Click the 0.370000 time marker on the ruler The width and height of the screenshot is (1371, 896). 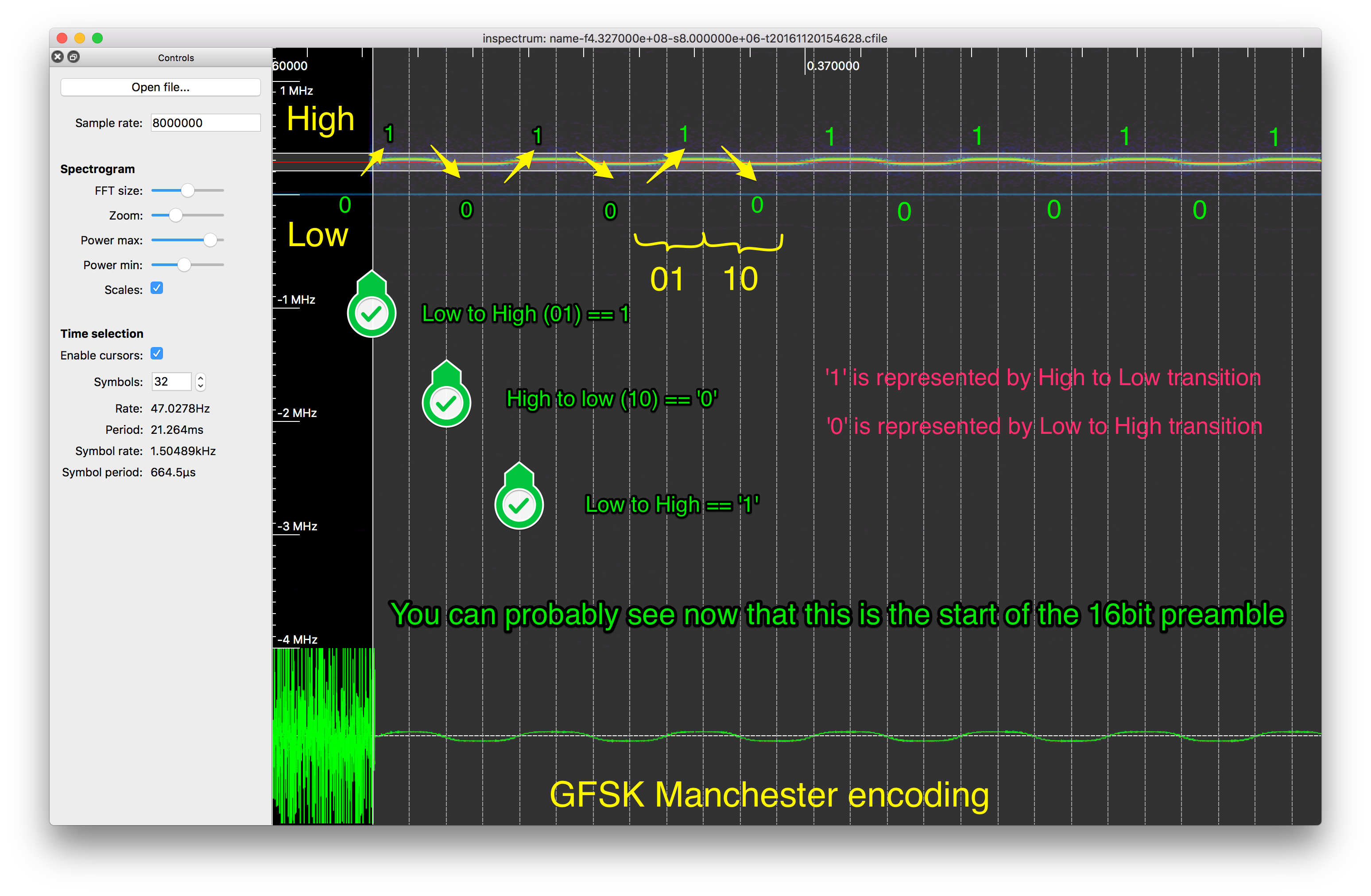click(833, 66)
